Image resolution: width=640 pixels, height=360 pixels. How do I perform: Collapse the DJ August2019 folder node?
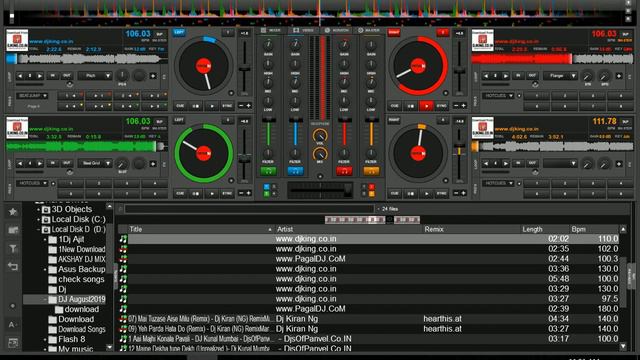45,299
